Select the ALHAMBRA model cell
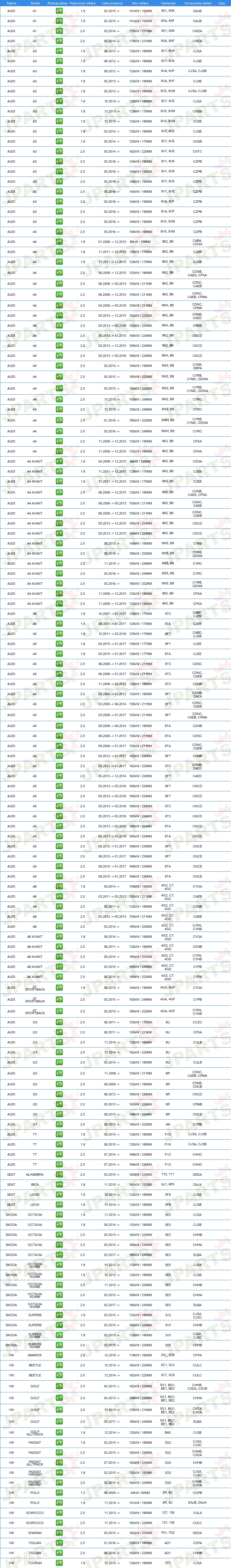The height and width of the screenshot is (1568, 231). (35, 1175)
